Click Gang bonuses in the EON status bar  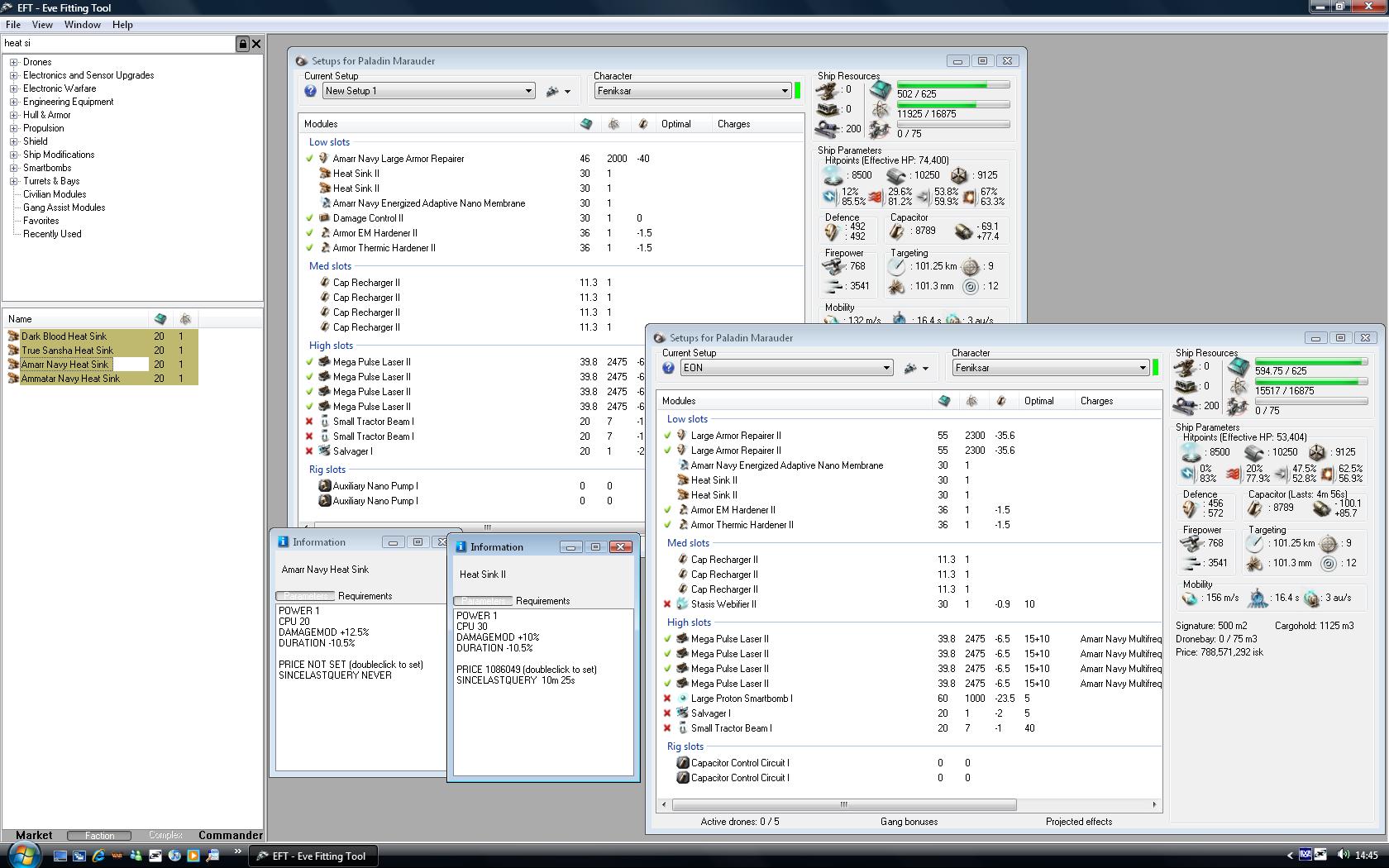(909, 822)
